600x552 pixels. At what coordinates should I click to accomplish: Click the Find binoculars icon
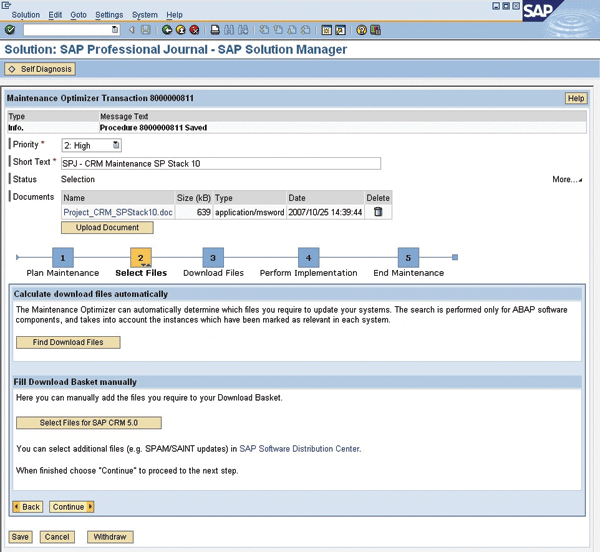pos(229,30)
